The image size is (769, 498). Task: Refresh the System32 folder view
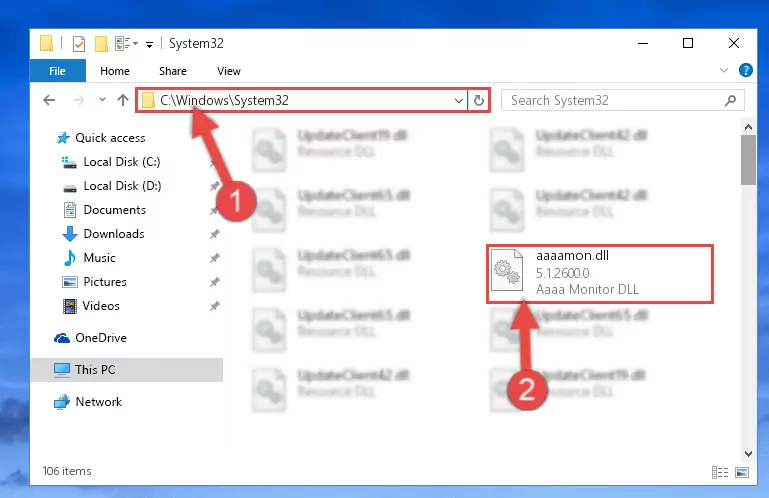click(x=479, y=101)
